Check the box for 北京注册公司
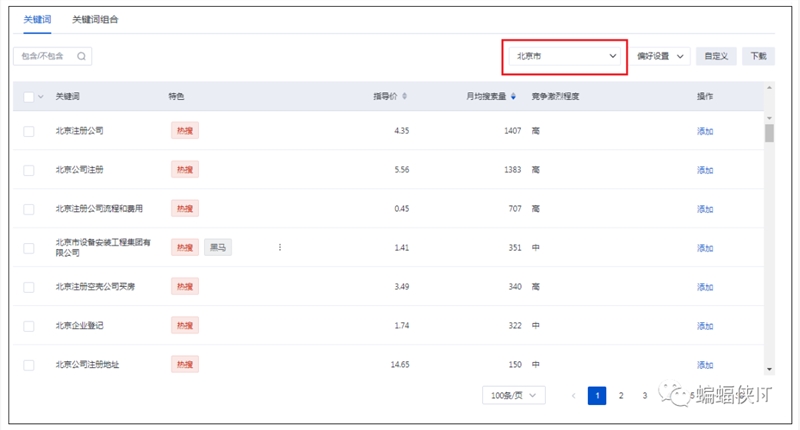 coord(28,131)
